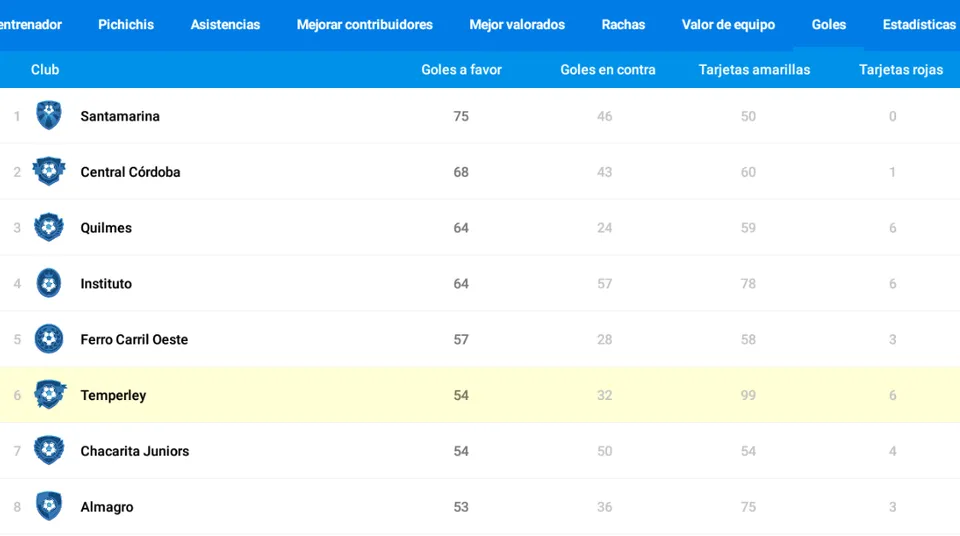Click Almagro's 53 goals for value
Screen dimensions: 960x536
coord(461,507)
